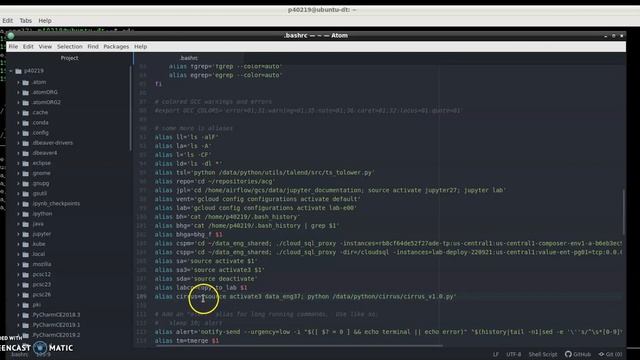Open the Tabs menu in terminal window
The width and height of the screenshot is (640, 360).
(x=26, y=20)
